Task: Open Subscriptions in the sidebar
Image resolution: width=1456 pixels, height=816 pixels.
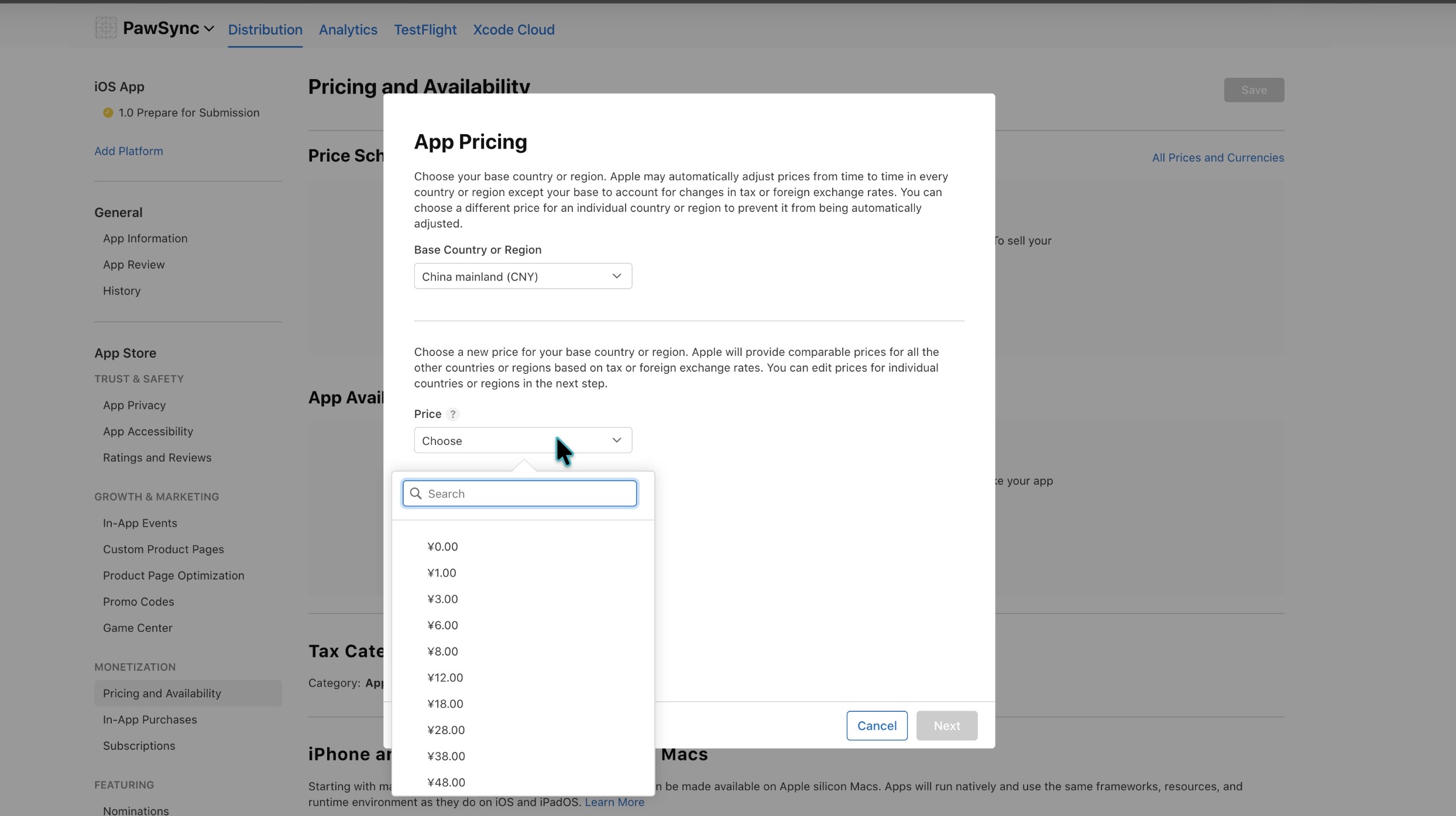Action: point(139,746)
